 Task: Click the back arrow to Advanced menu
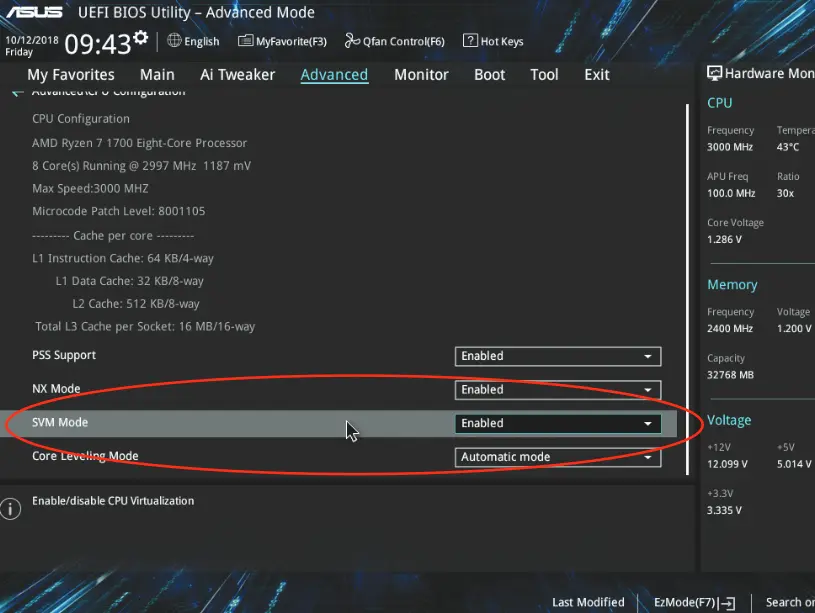pos(17,92)
